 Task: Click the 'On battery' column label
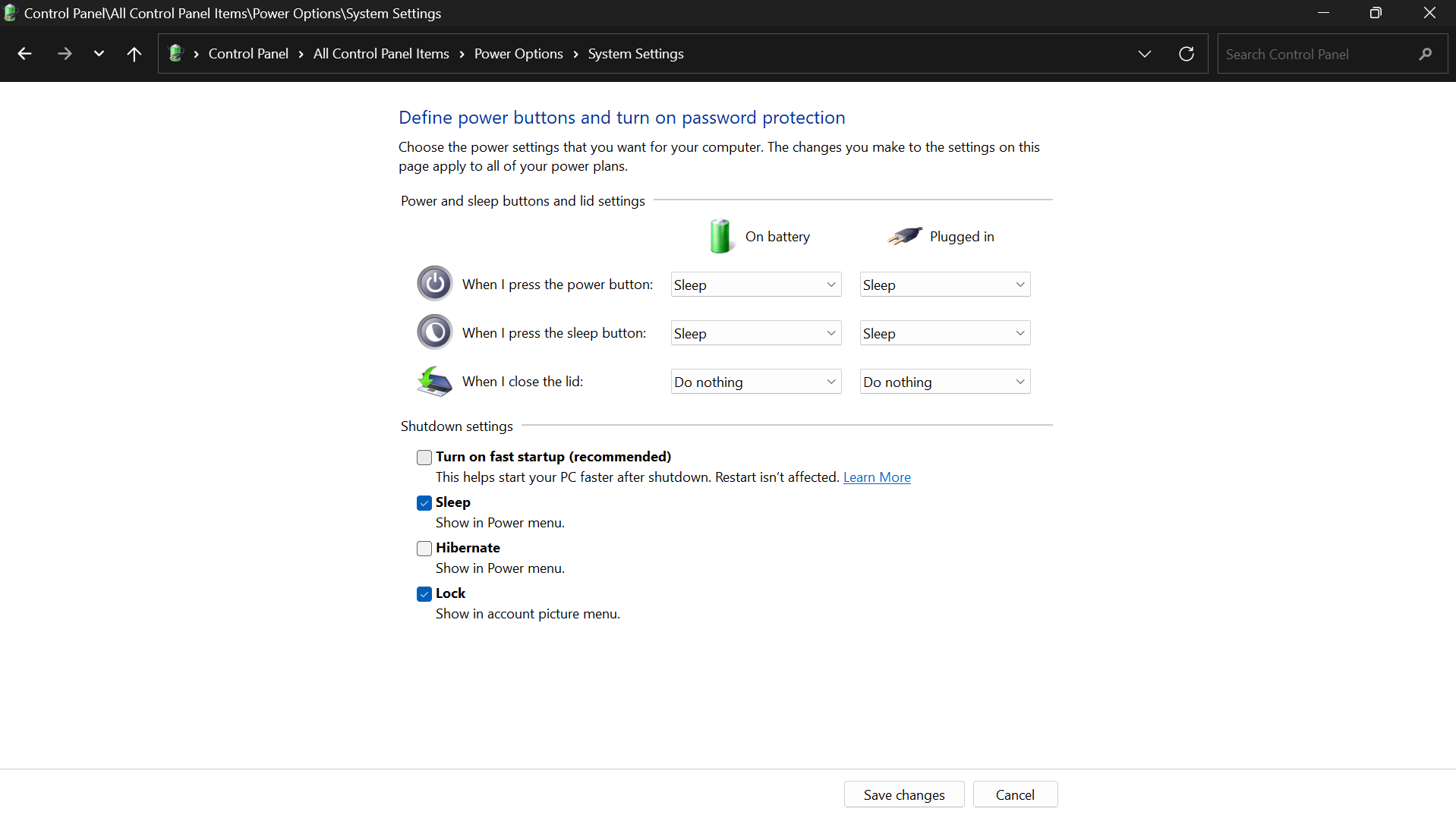(777, 237)
